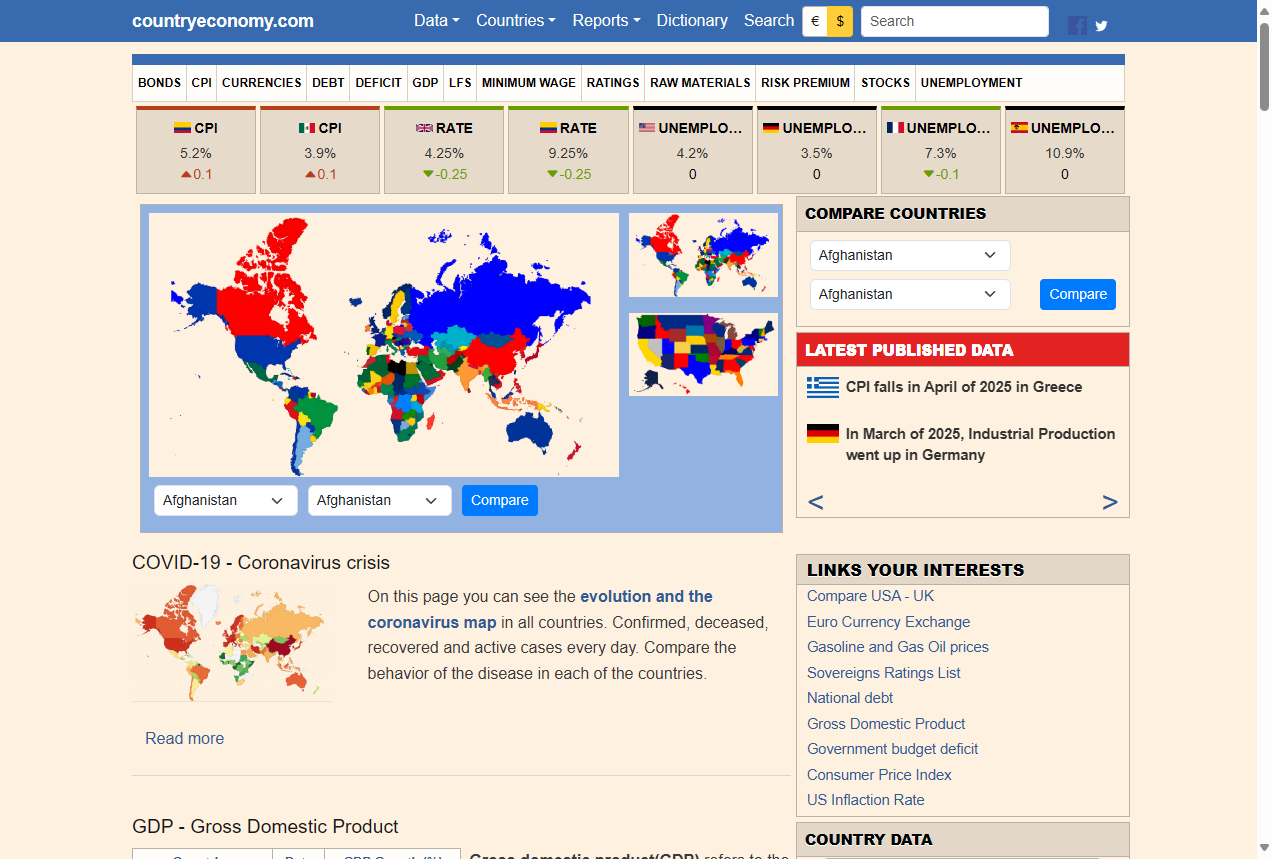
Task: Click the UK flag on the RATE card
Action: coord(424,127)
